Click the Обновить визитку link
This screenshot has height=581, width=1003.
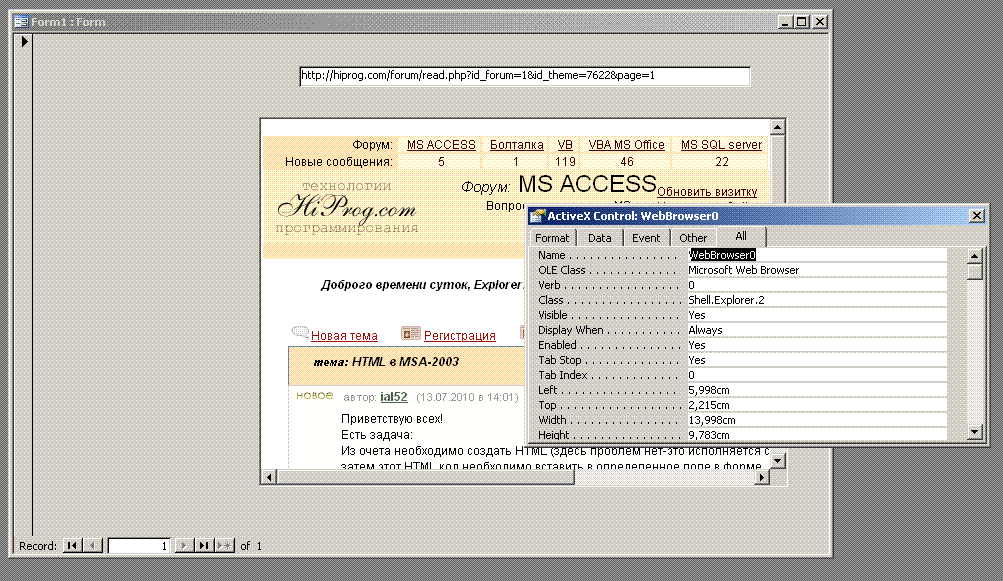pos(707,191)
